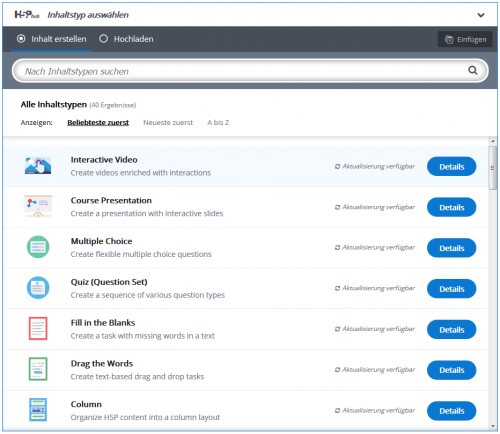
Task: Click the Course Presentation icon
Action: (38, 206)
